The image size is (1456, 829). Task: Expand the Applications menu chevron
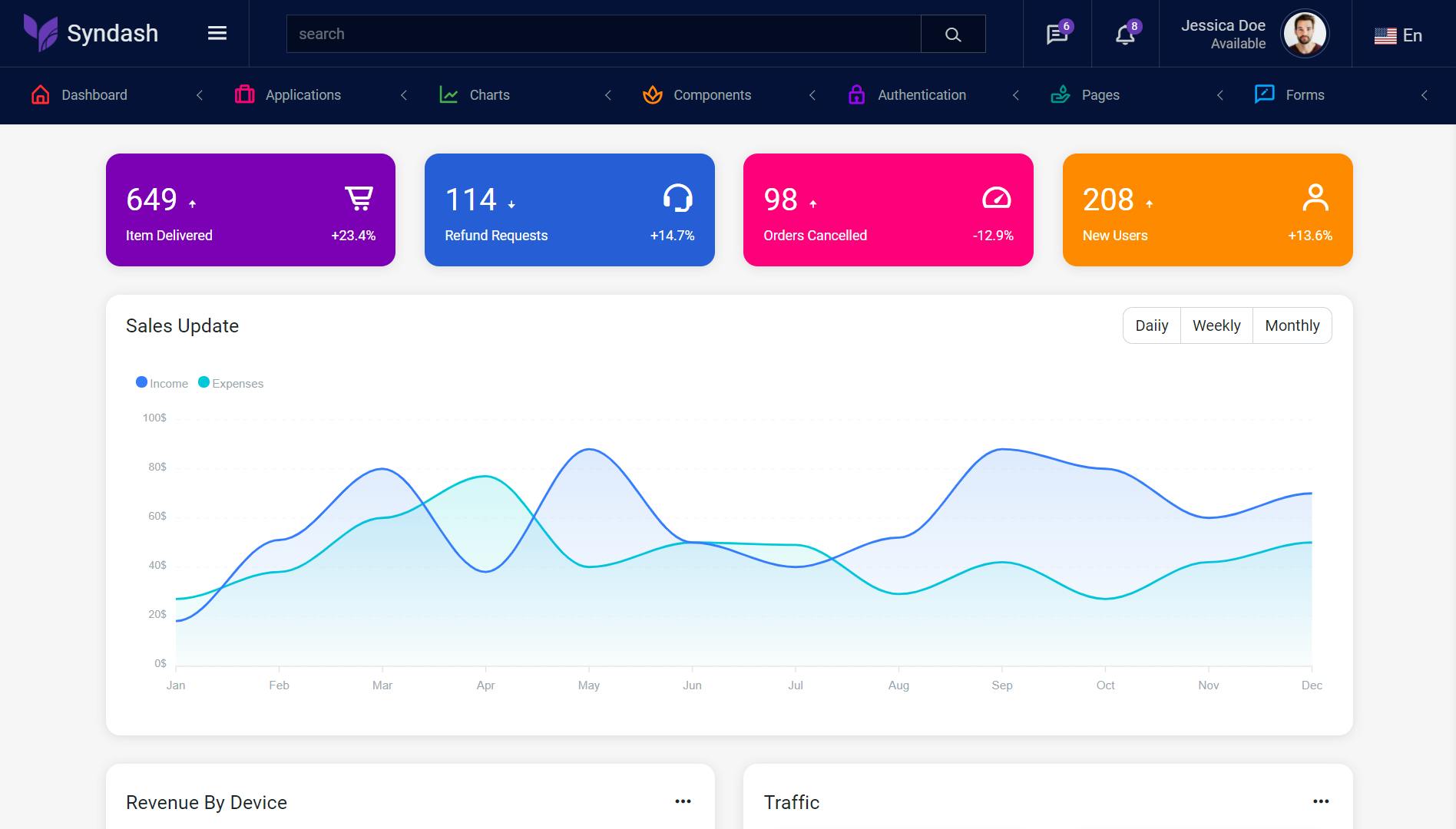coord(404,95)
